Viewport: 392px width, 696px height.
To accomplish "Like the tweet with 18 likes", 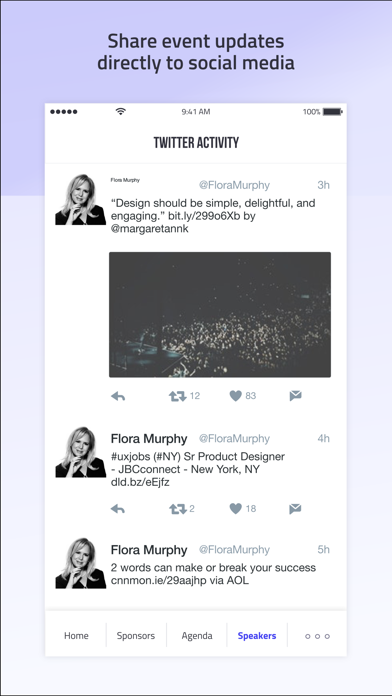I will point(235,509).
